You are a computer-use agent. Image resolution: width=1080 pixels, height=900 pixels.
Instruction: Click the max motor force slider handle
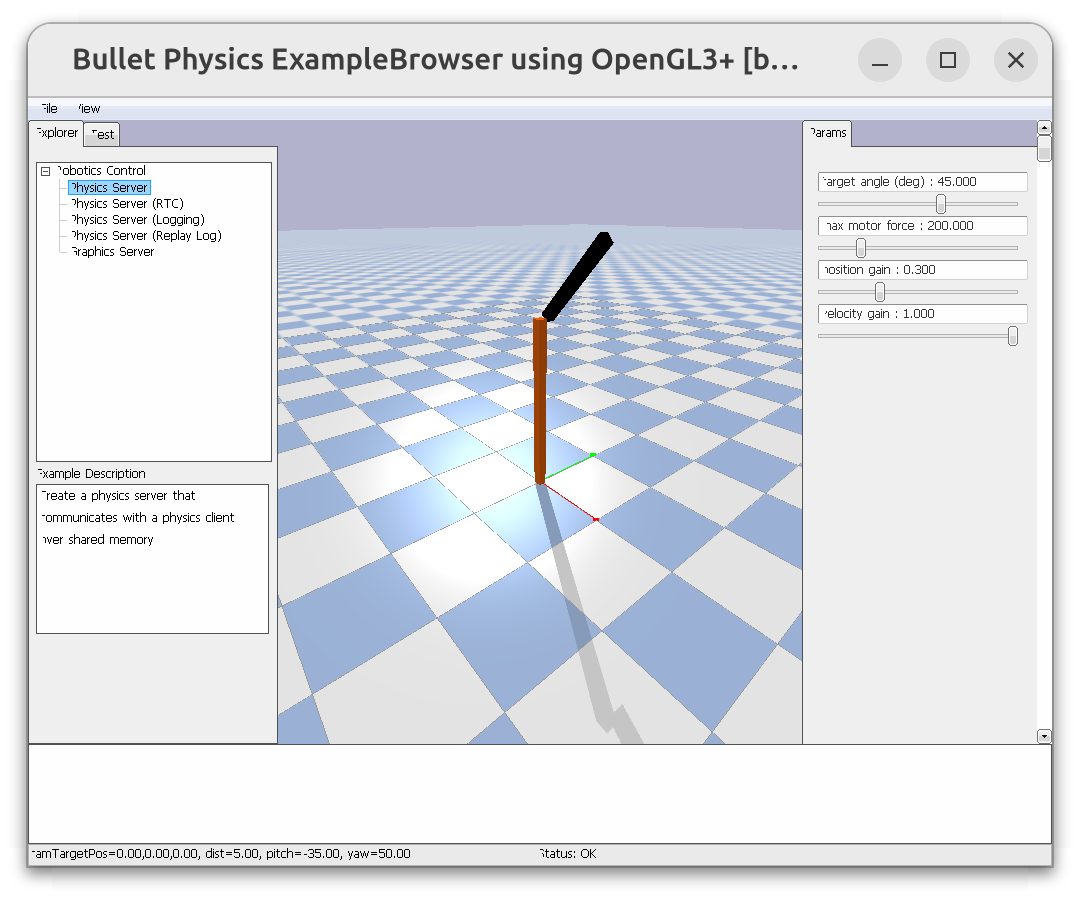point(861,248)
